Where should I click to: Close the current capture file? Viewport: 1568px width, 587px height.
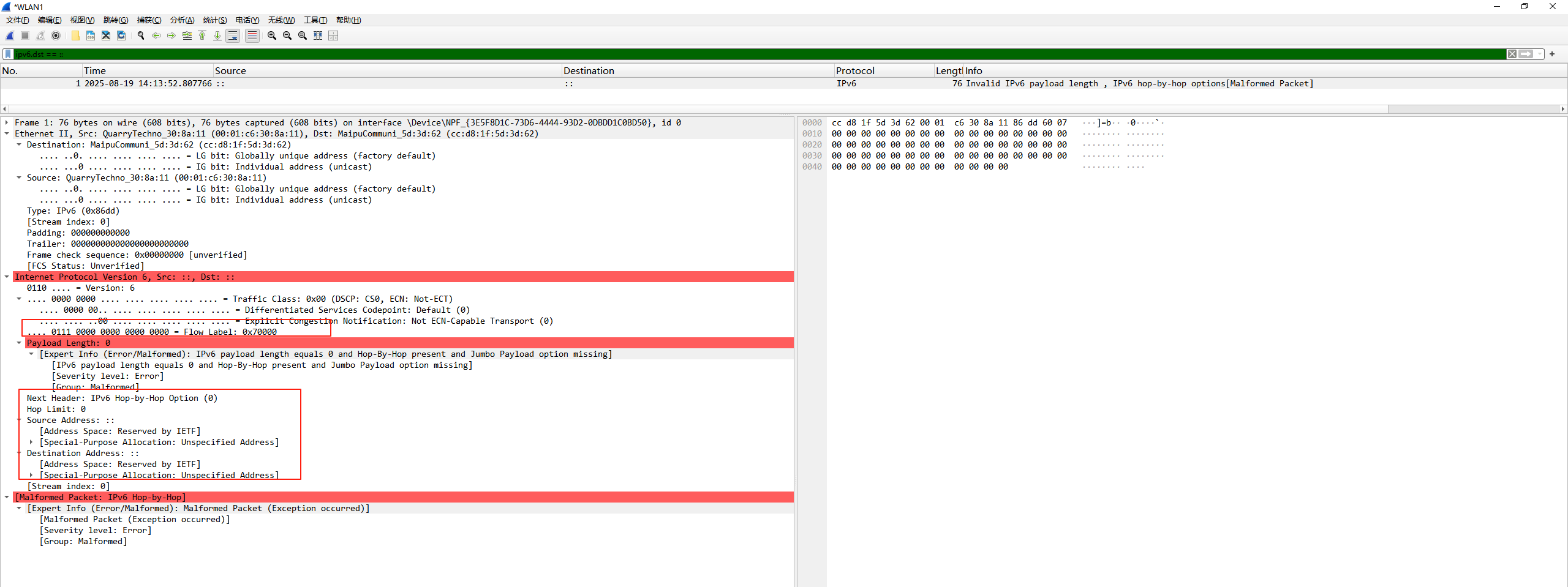(x=106, y=36)
